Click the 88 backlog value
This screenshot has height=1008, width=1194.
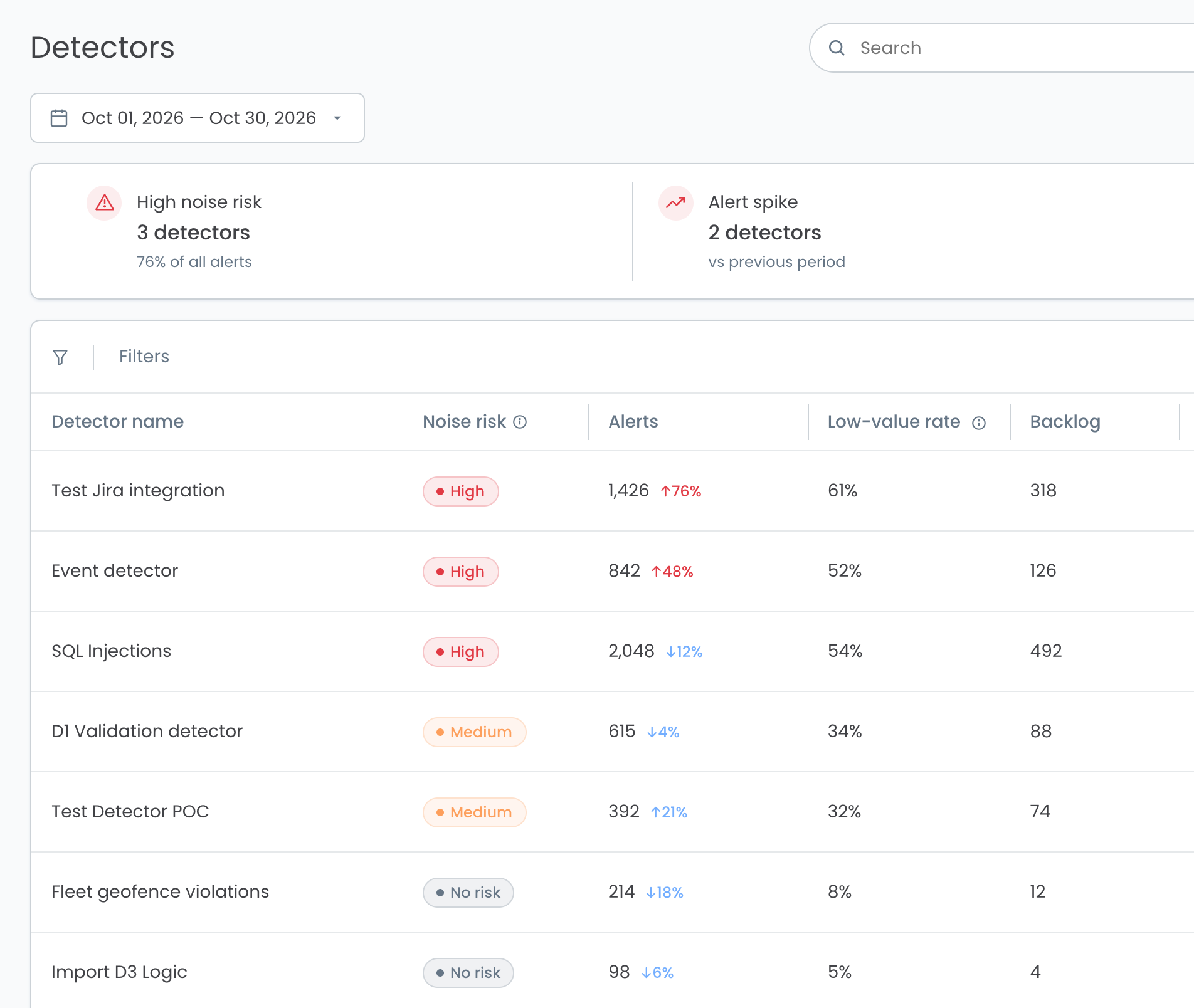(x=1041, y=732)
